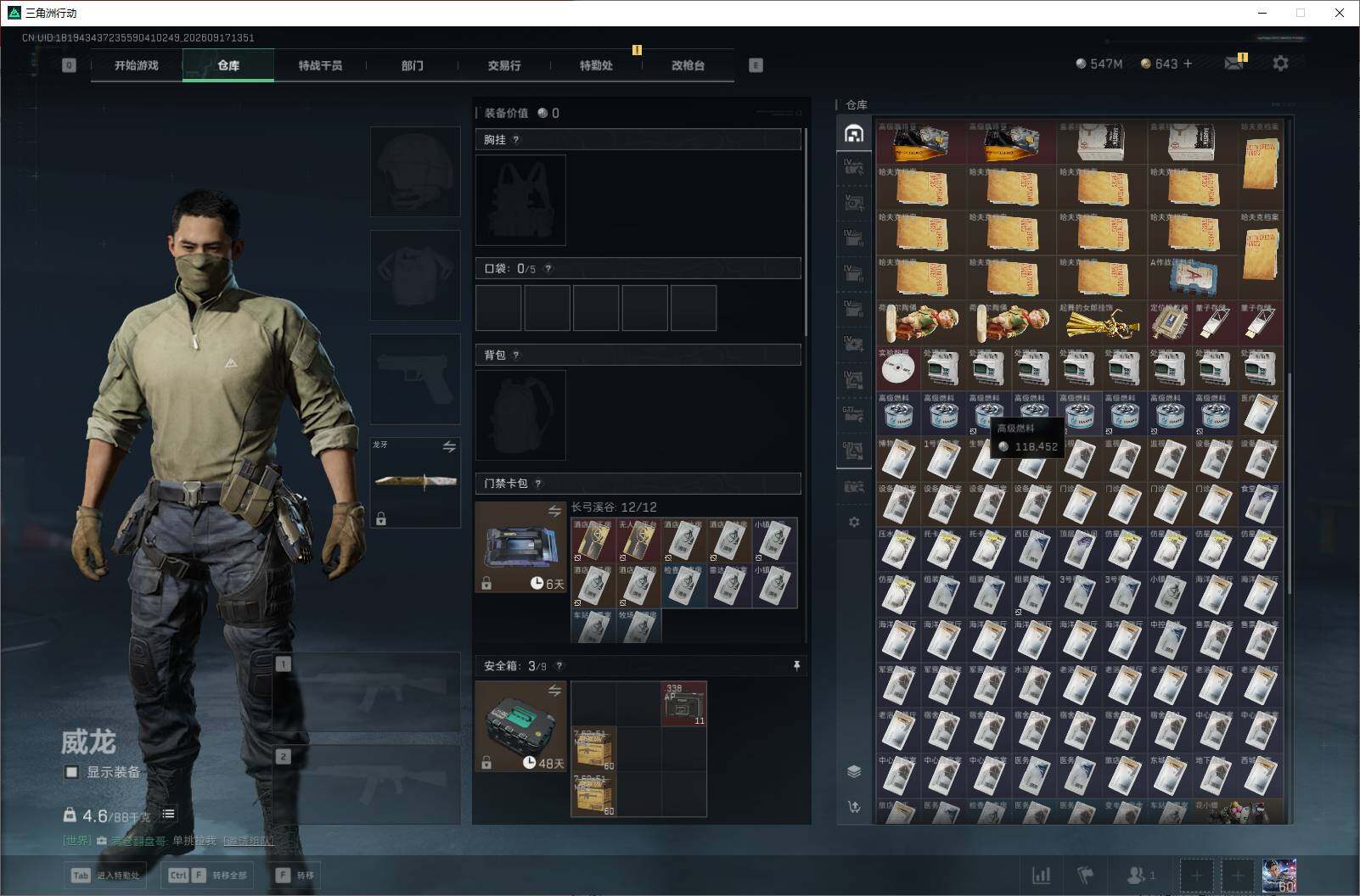The width and height of the screenshot is (1360, 896).
Task: Click the 转移全部 button
Action: (208, 875)
